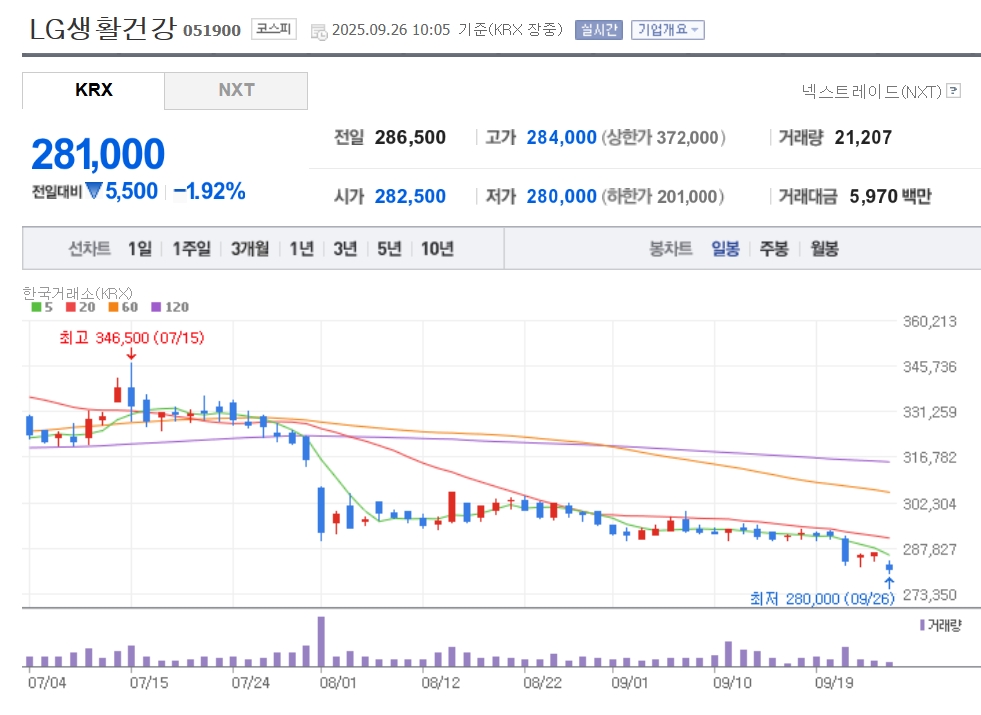Switch to the NXT tab
981x715 pixels.
tap(236, 90)
